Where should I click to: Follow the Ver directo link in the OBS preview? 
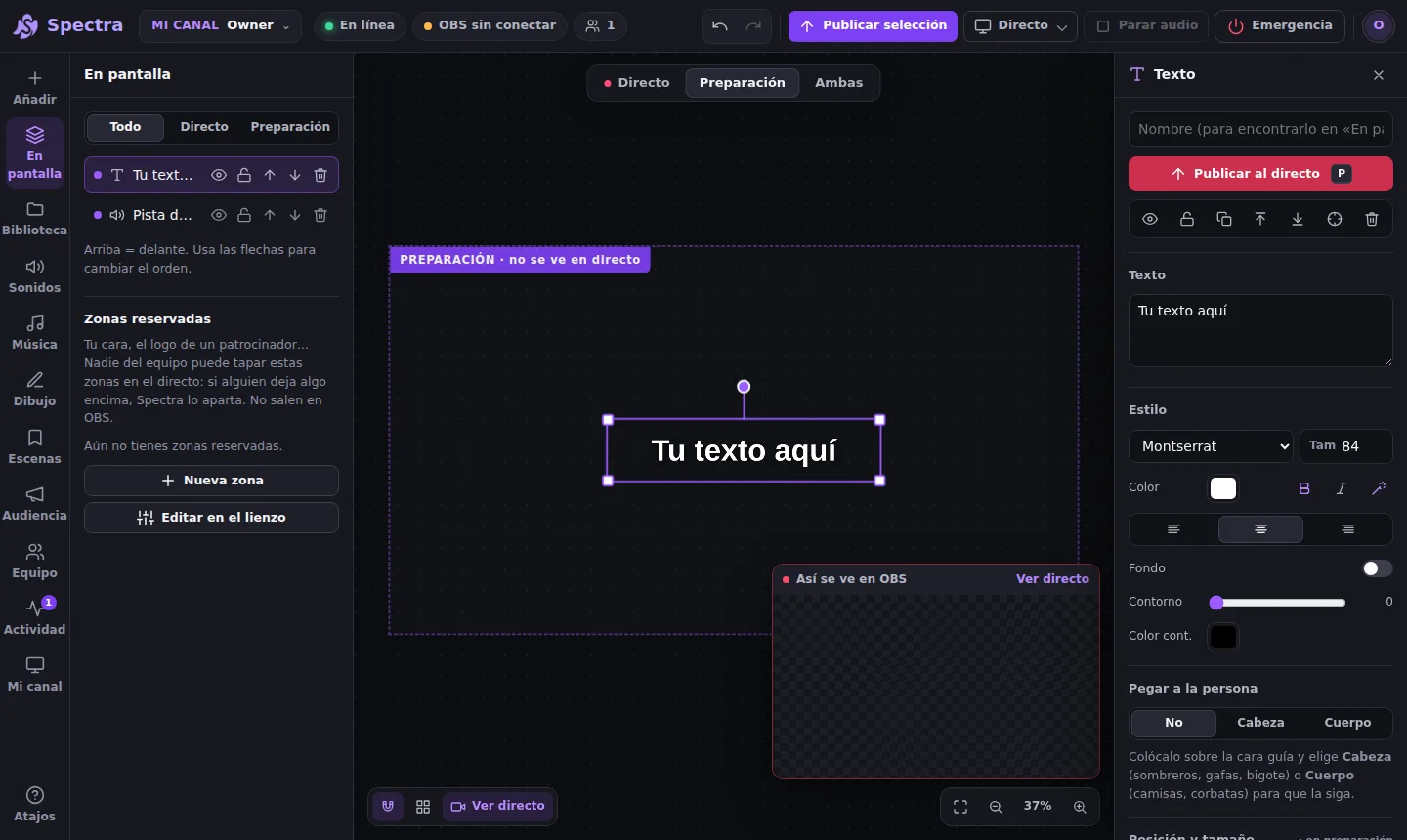click(x=1052, y=579)
